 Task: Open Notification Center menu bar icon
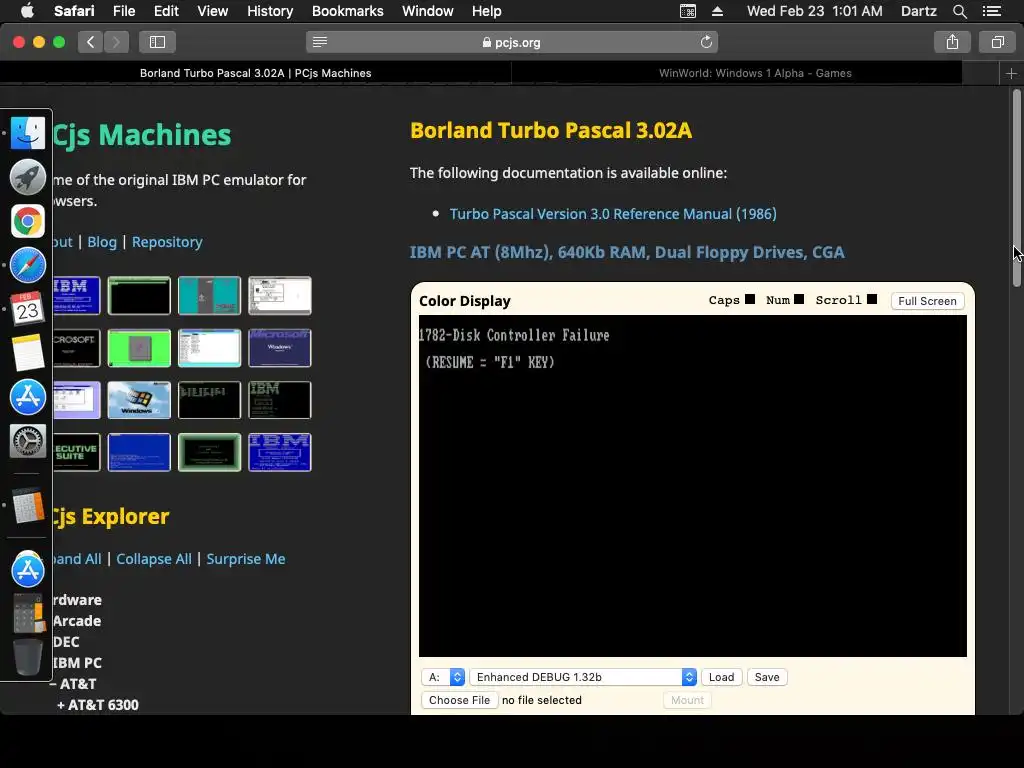tap(991, 11)
